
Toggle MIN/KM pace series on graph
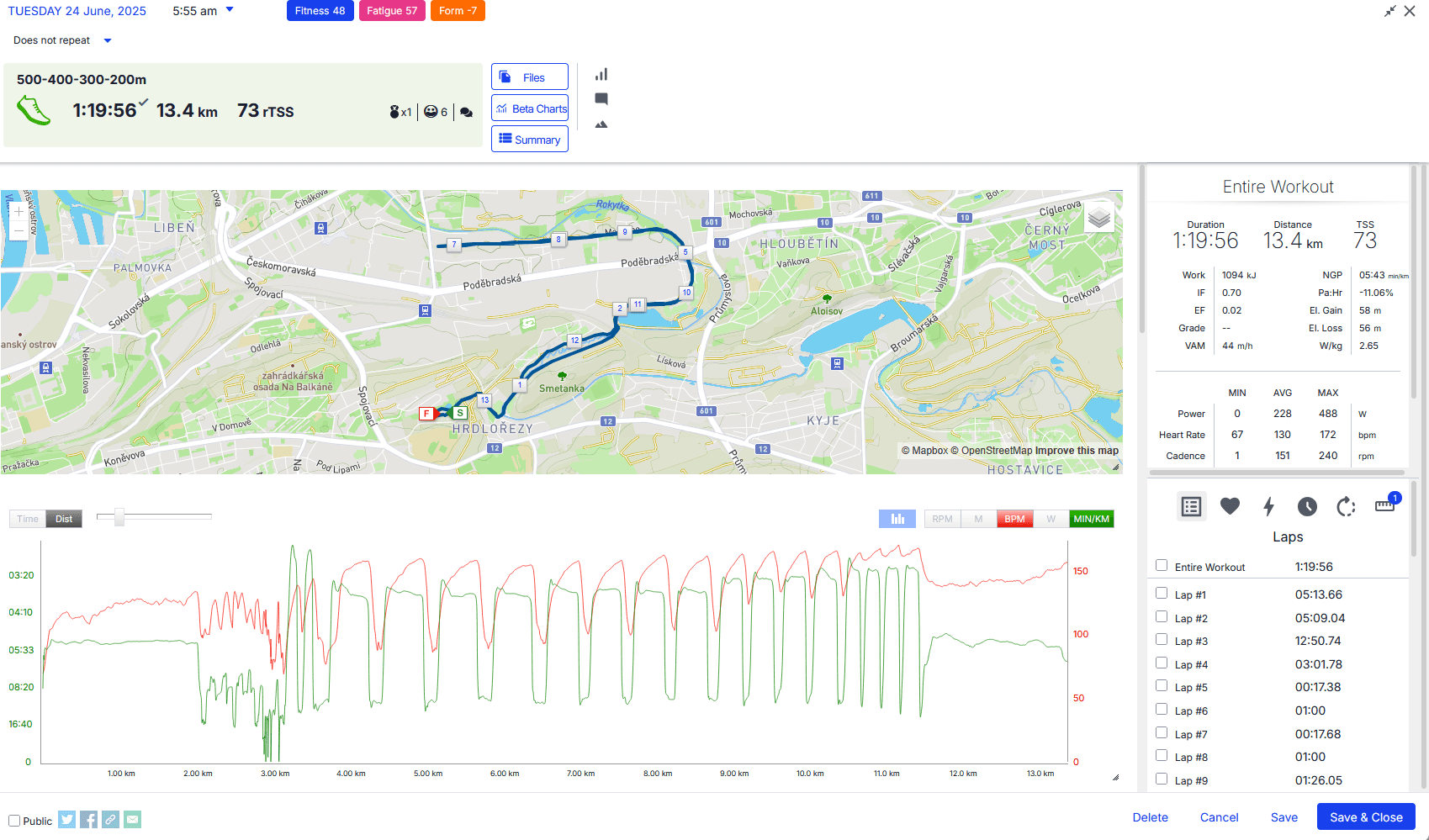pos(1091,519)
